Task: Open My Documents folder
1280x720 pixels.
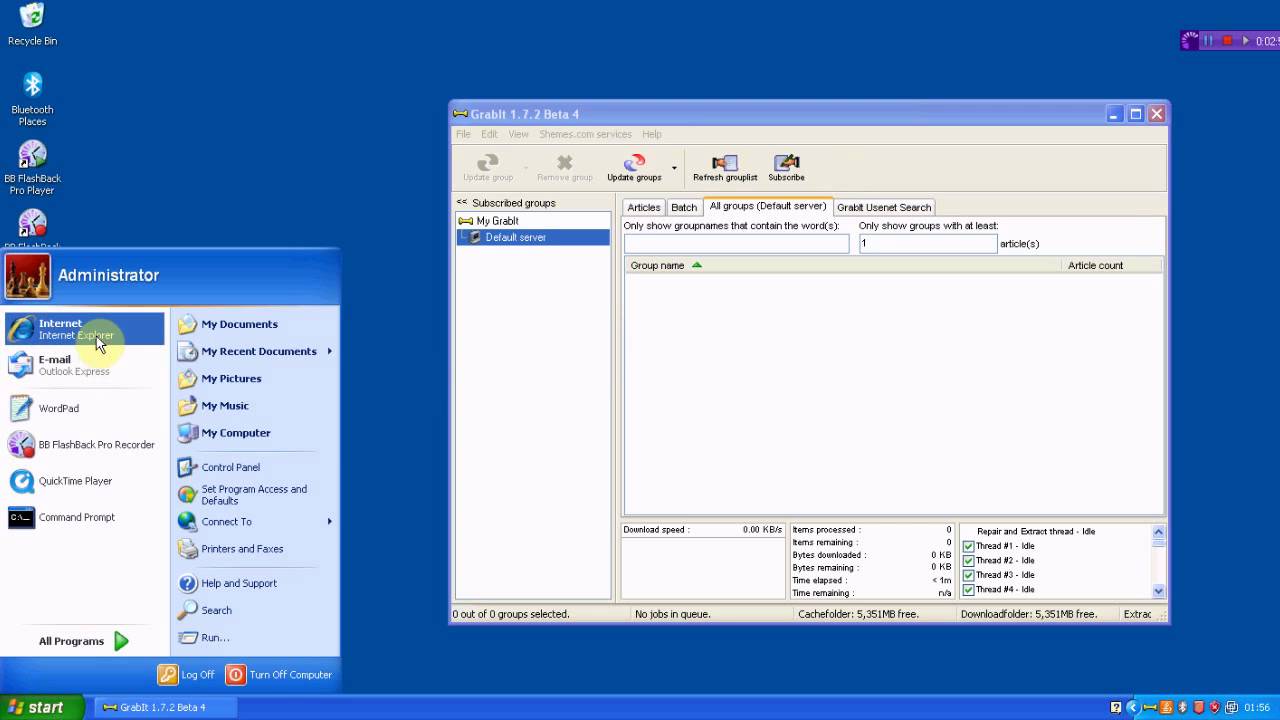Action: [x=228, y=324]
